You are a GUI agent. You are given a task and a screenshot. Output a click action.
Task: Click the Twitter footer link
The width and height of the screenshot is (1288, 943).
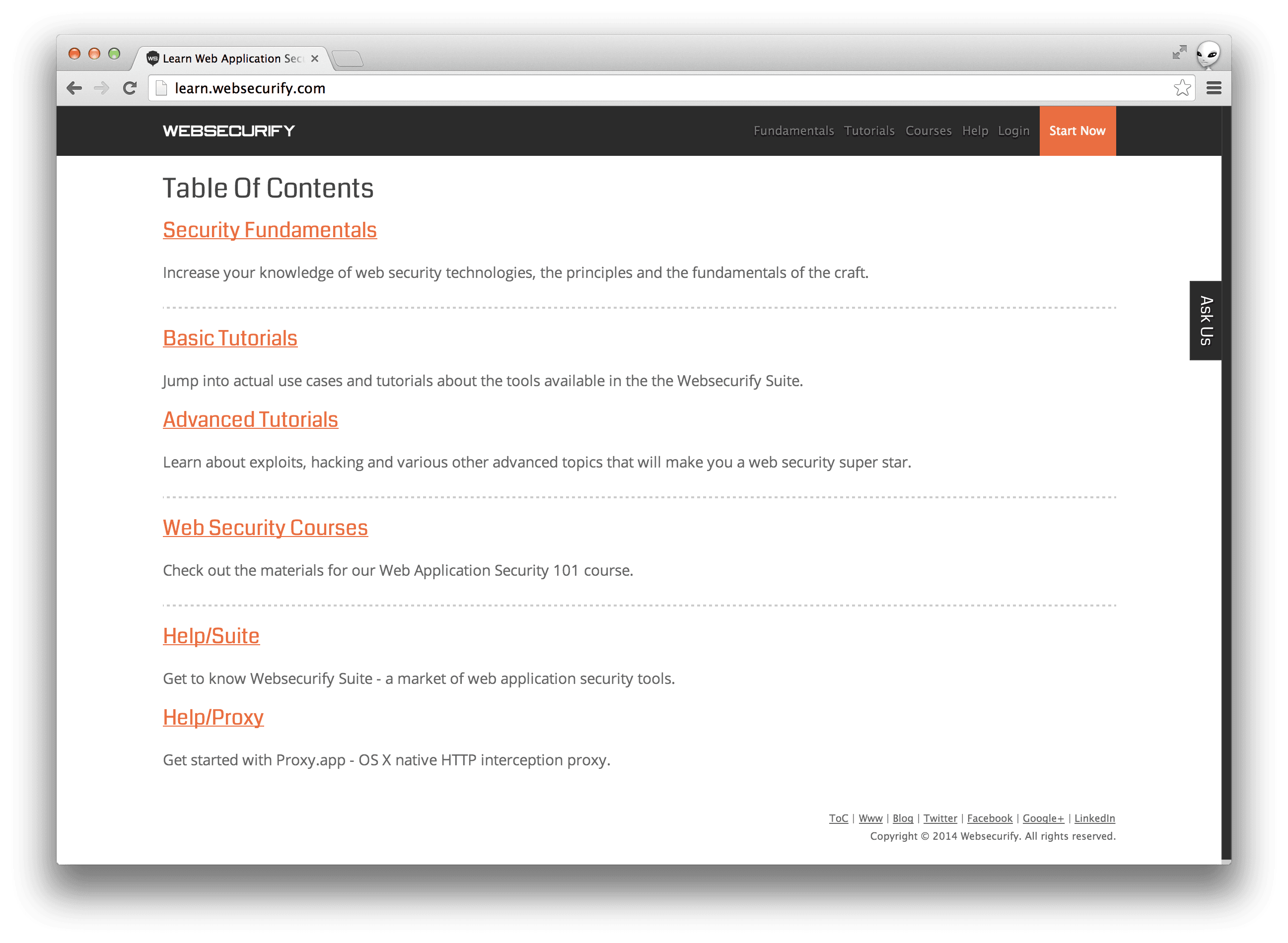point(940,818)
